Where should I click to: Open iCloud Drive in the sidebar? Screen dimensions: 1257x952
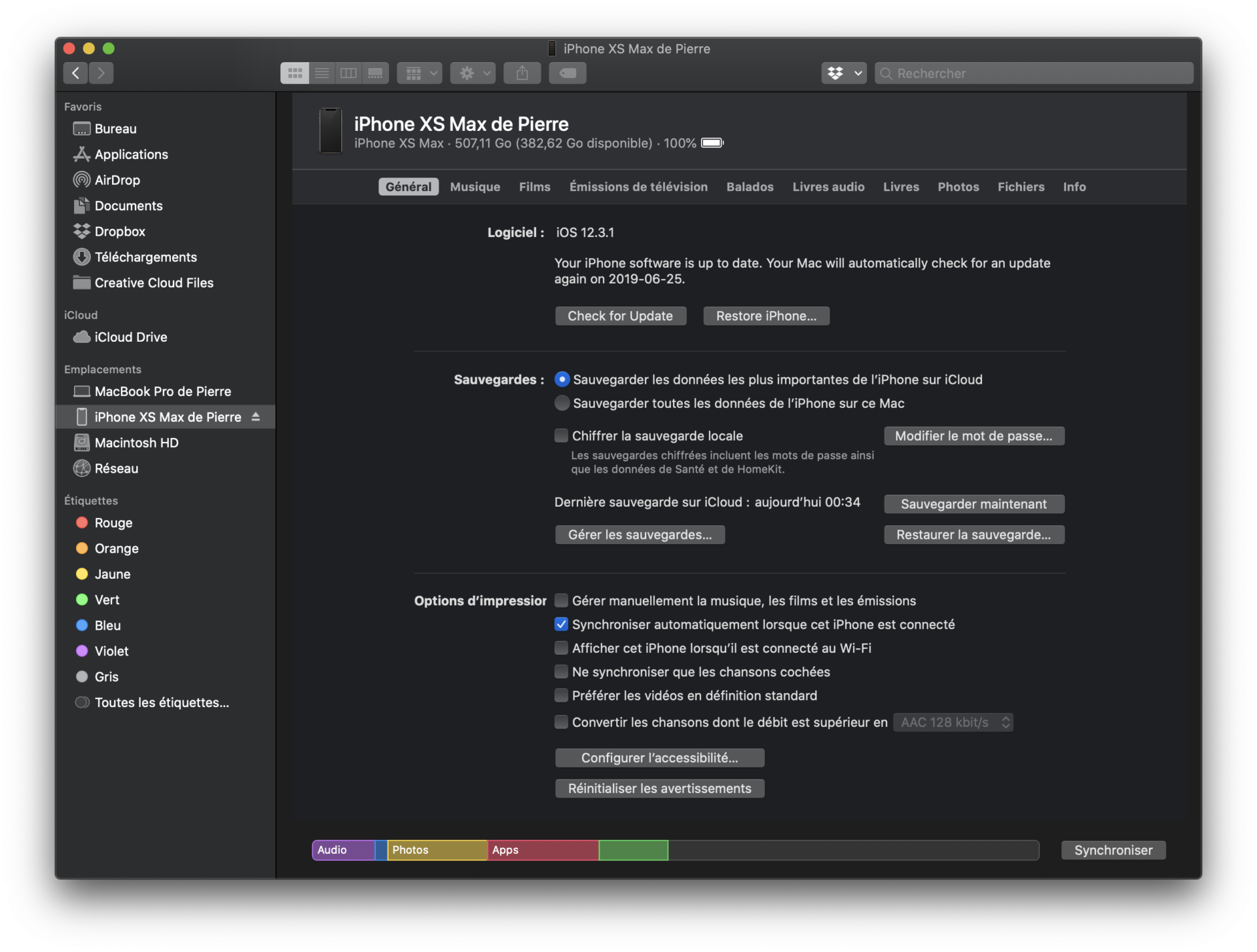(120, 337)
